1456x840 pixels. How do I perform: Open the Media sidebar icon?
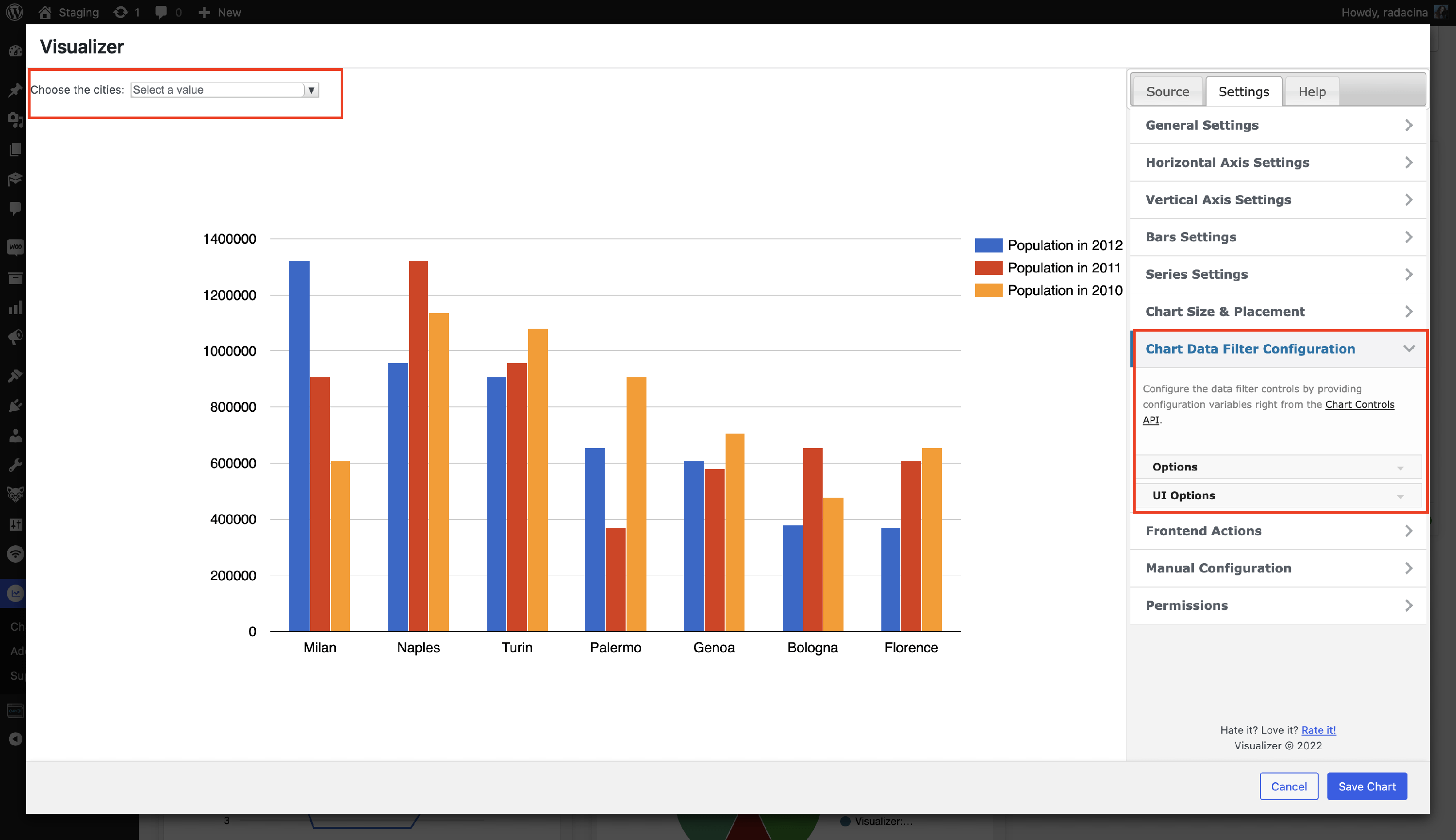(x=16, y=120)
